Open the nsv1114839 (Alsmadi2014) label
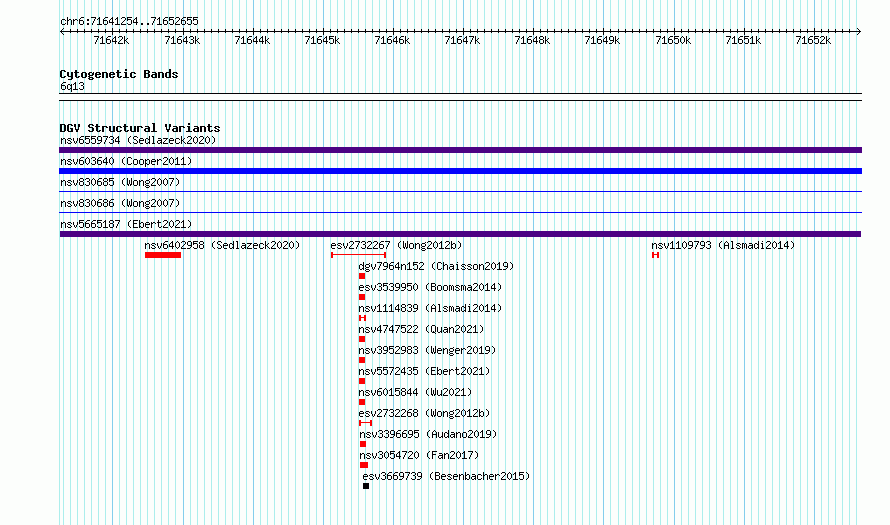This screenshot has height=525, width=890. [x=430, y=308]
